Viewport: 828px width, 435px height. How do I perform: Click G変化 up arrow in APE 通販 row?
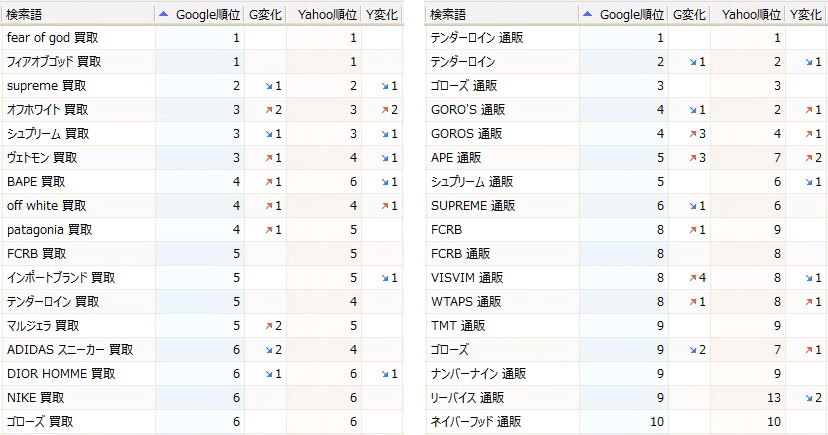pos(678,158)
